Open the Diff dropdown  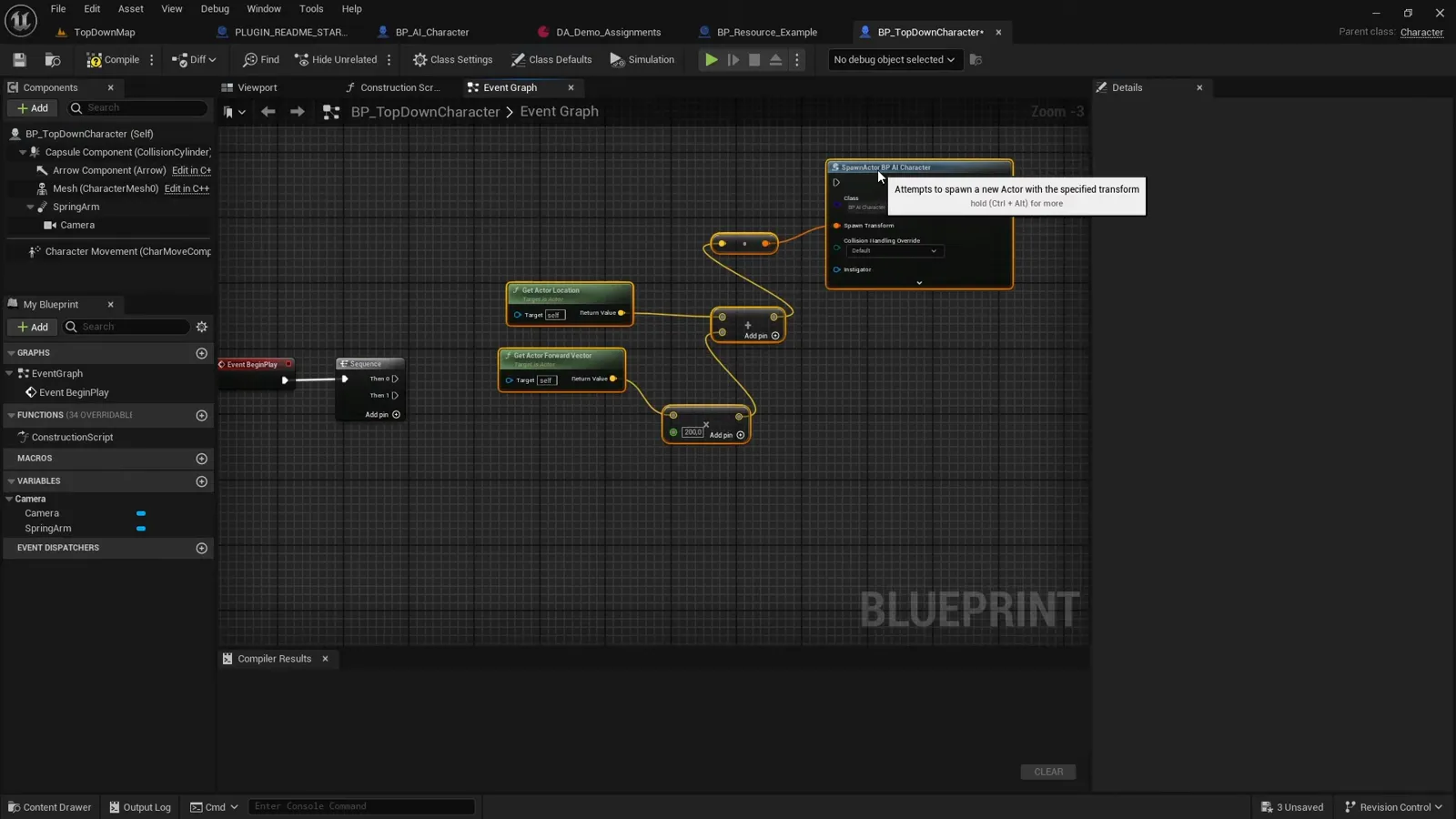pyautogui.click(x=195, y=60)
